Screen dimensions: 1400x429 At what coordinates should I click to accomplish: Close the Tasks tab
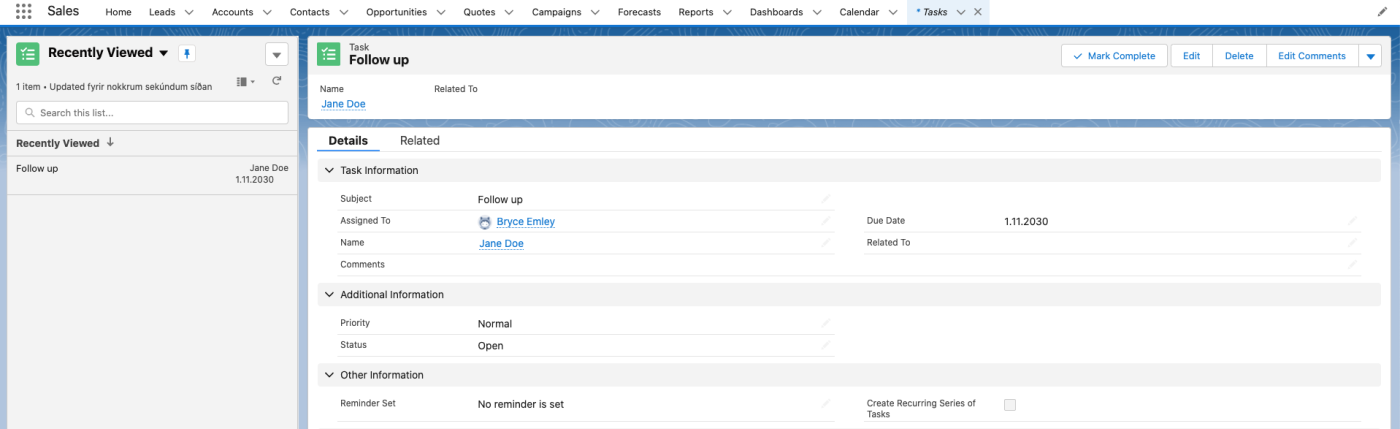coord(978,12)
